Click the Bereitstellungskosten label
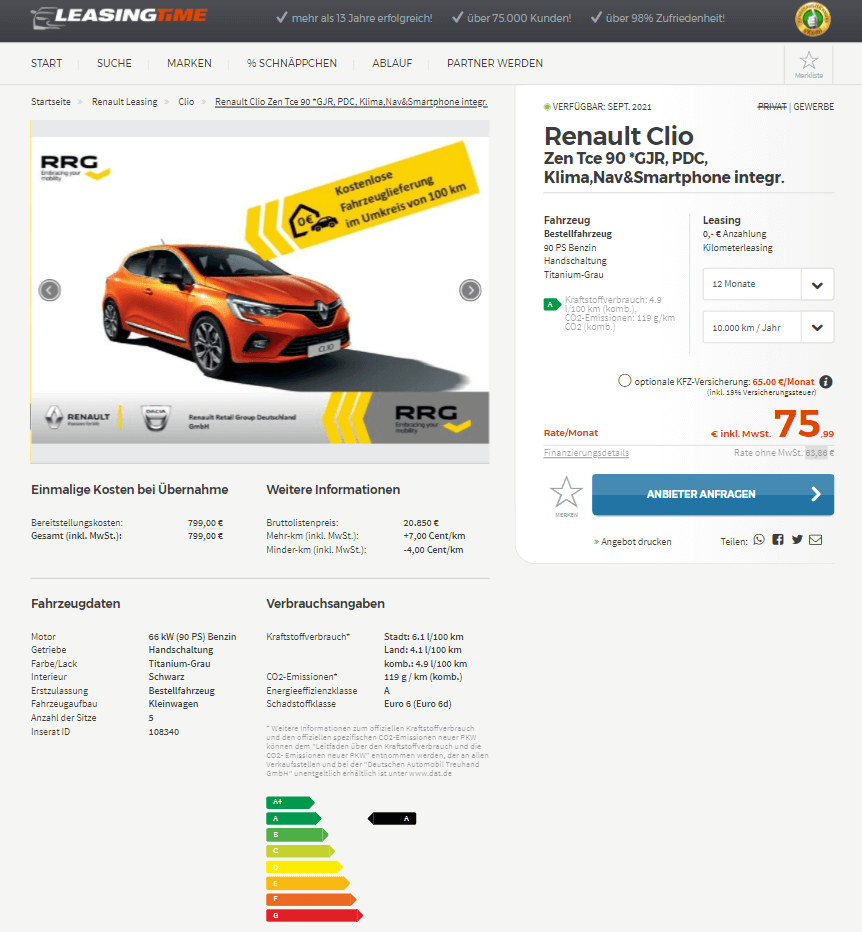Viewport: 862px width, 932px height. coord(77,523)
